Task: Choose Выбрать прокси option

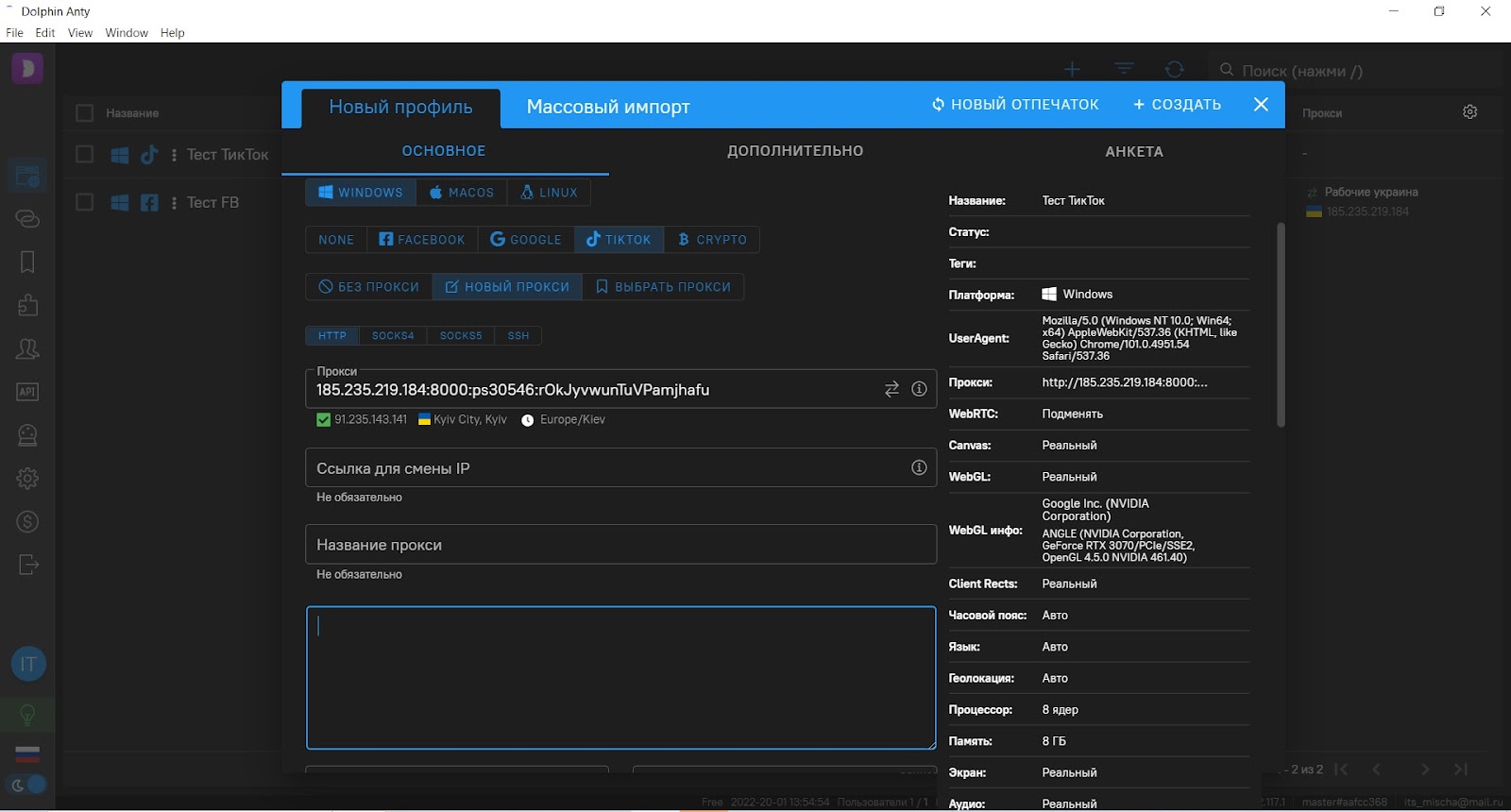Action: coord(663,287)
